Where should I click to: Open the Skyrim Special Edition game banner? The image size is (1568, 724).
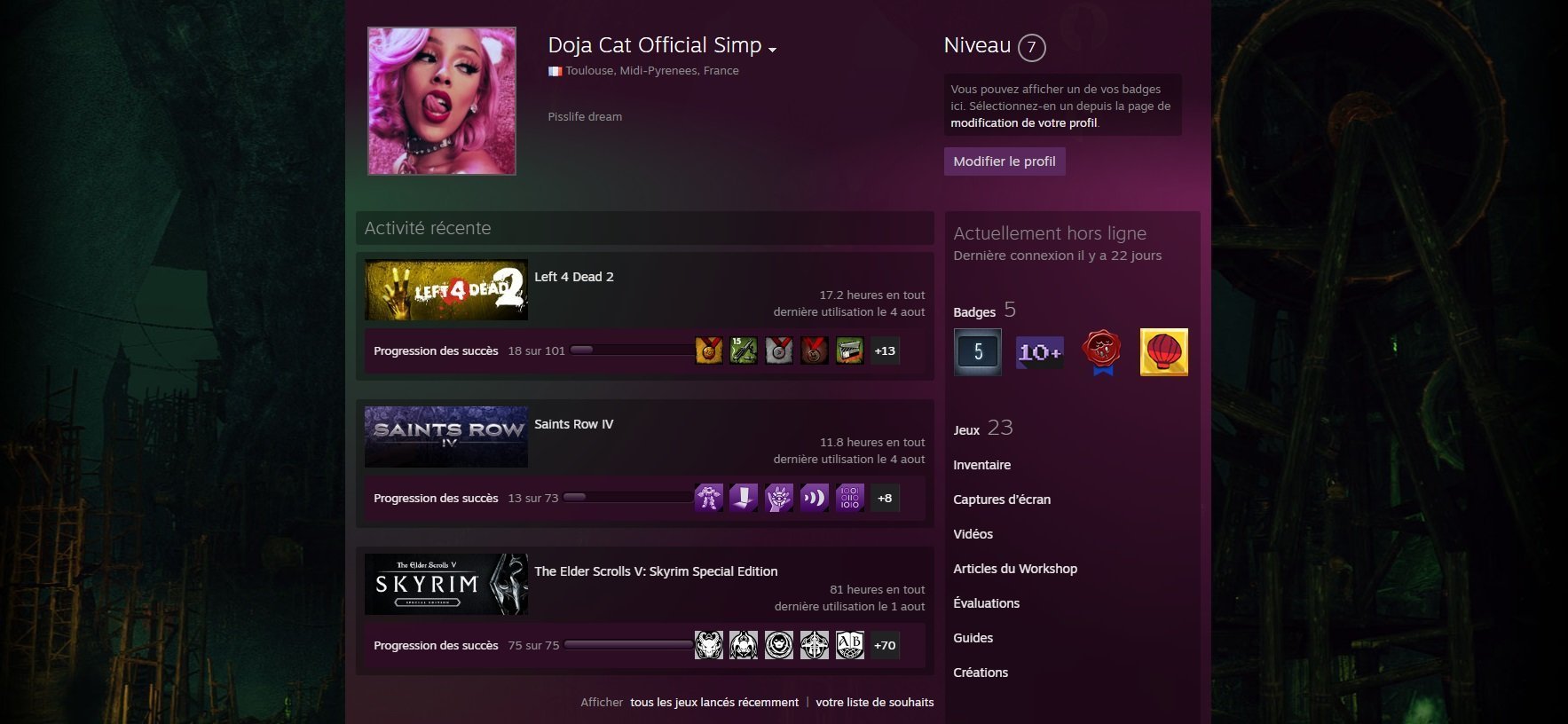pyautogui.click(x=446, y=585)
